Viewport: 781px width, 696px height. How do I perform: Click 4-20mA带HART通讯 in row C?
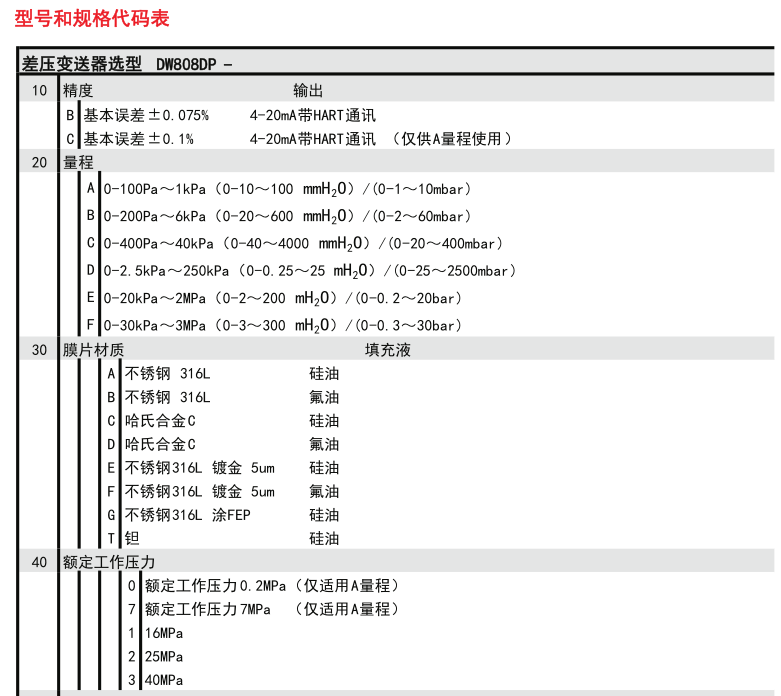313,139
